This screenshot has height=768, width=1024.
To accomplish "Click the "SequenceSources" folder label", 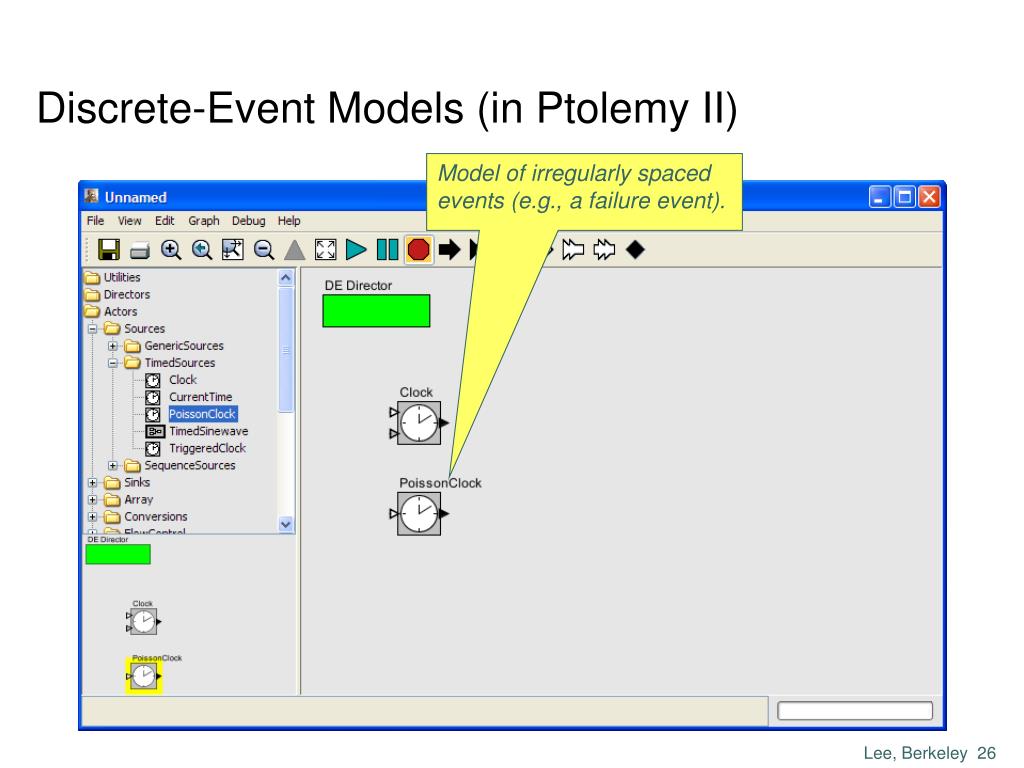I will (190, 466).
